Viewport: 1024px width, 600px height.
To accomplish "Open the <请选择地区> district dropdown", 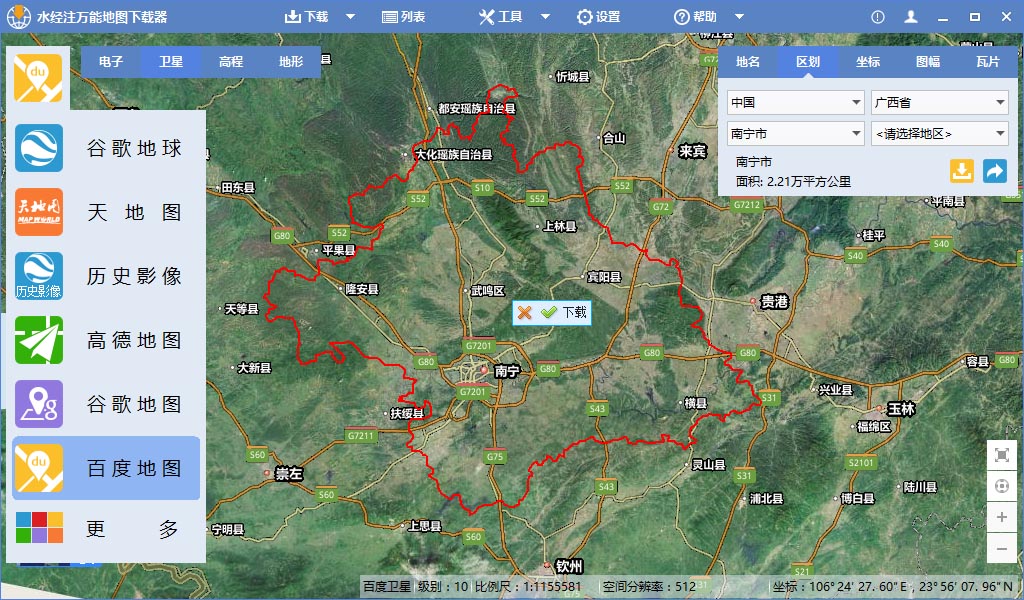I will [939, 132].
